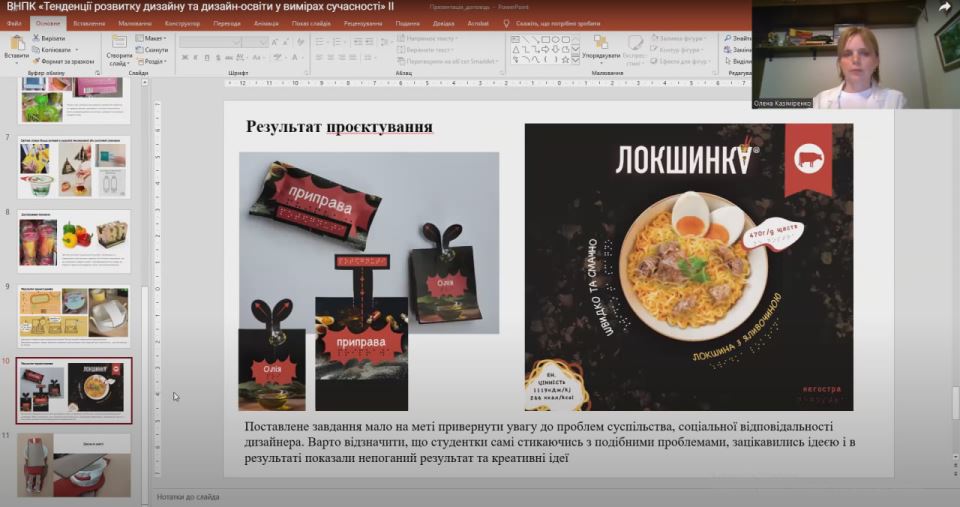This screenshot has height=507, width=960.
Task: Open the Перетворити на об'єкт SmartArt dropdown
Action: (x=448, y=61)
